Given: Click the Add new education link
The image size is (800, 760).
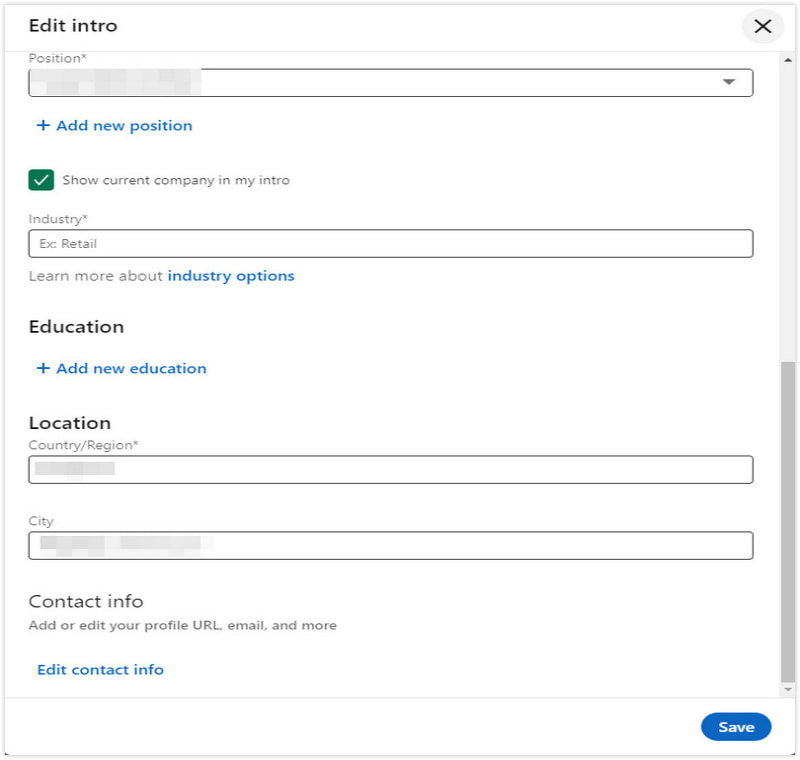Looking at the screenshot, I should click(x=131, y=369).
